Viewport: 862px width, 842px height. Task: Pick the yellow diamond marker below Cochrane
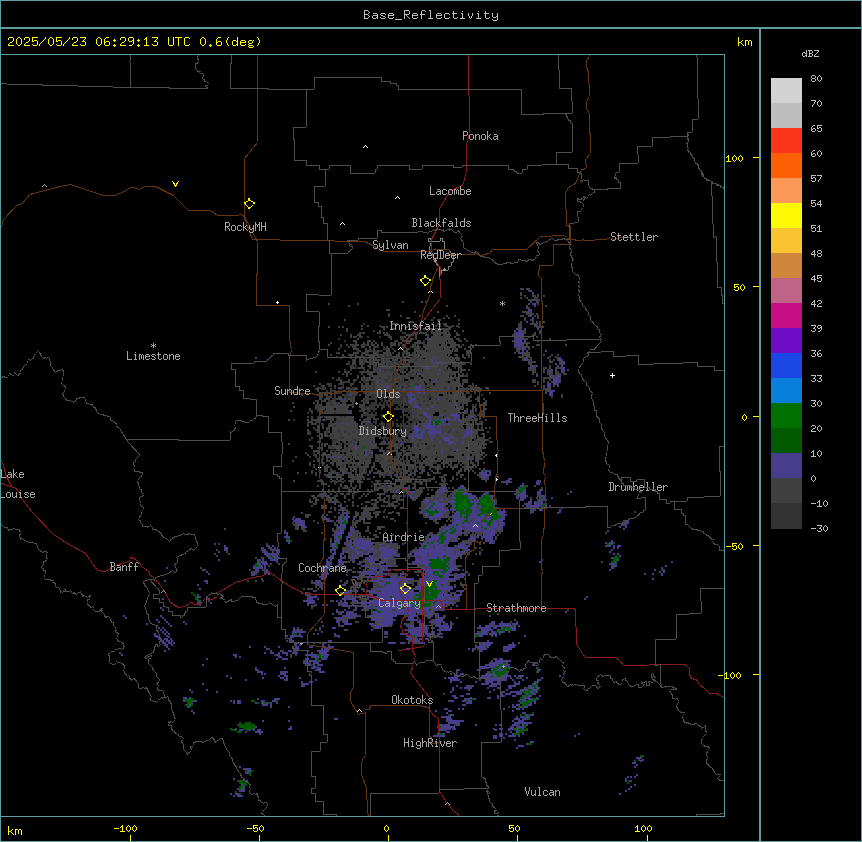[x=340, y=591]
